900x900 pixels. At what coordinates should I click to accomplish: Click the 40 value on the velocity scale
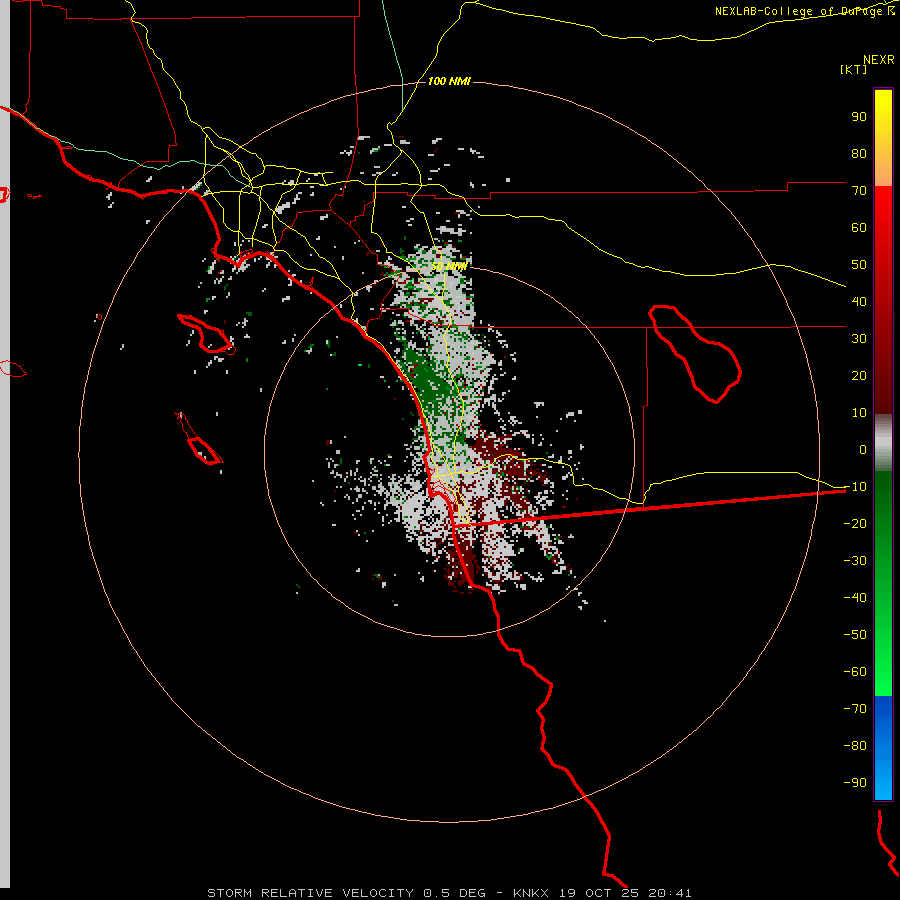[859, 302]
